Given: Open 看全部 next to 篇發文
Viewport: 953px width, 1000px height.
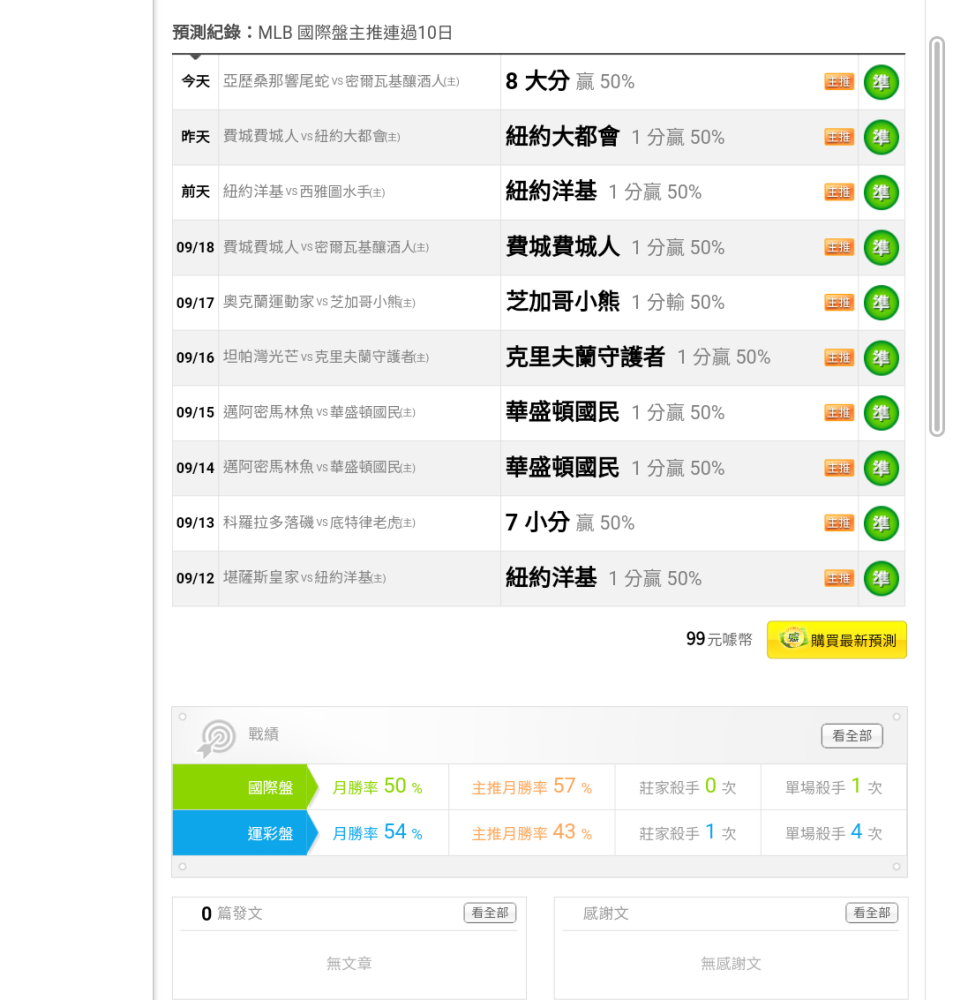Looking at the screenshot, I should (490, 913).
